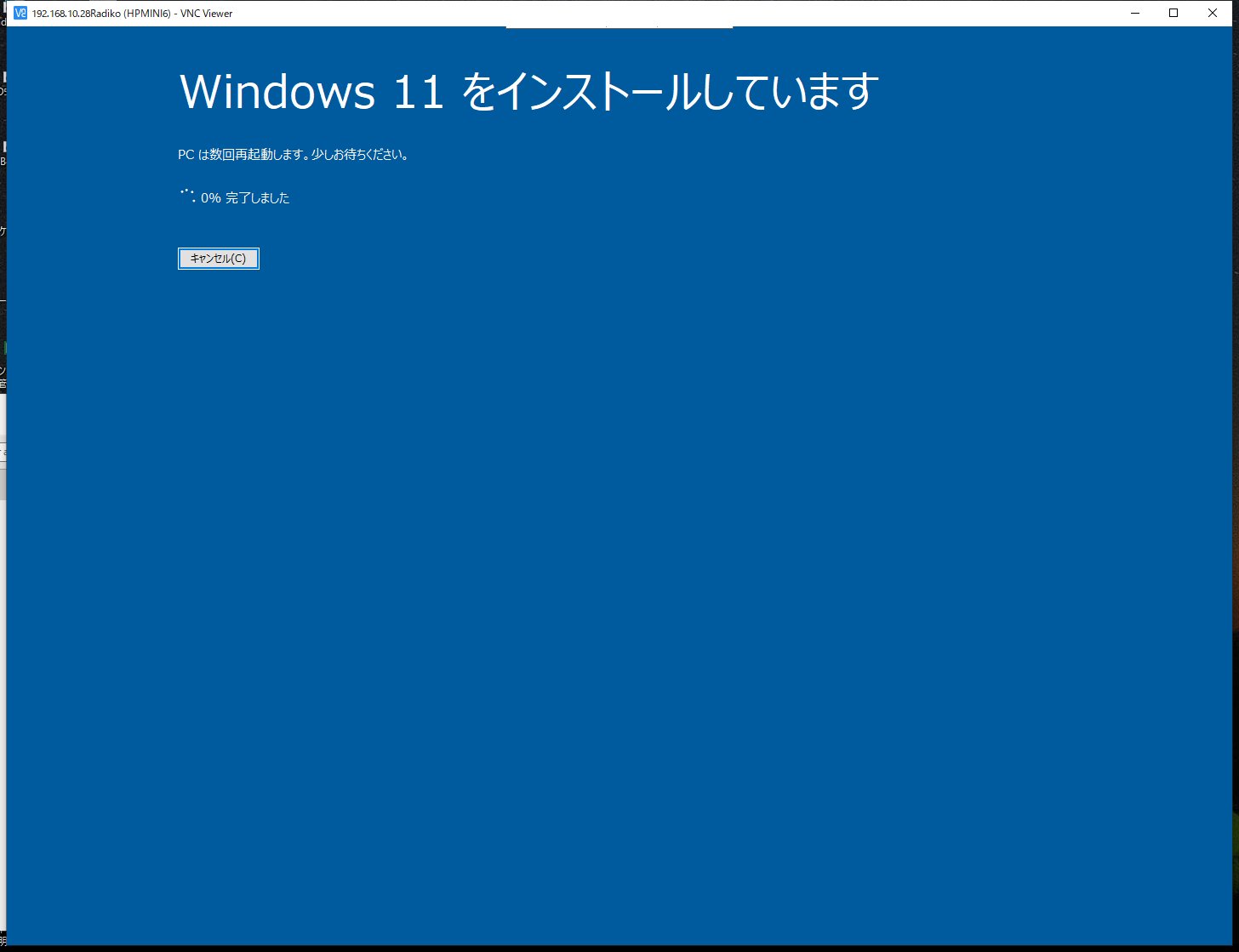Maximize the VNC Viewer window
1239x952 pixels.
(1173, 13)
